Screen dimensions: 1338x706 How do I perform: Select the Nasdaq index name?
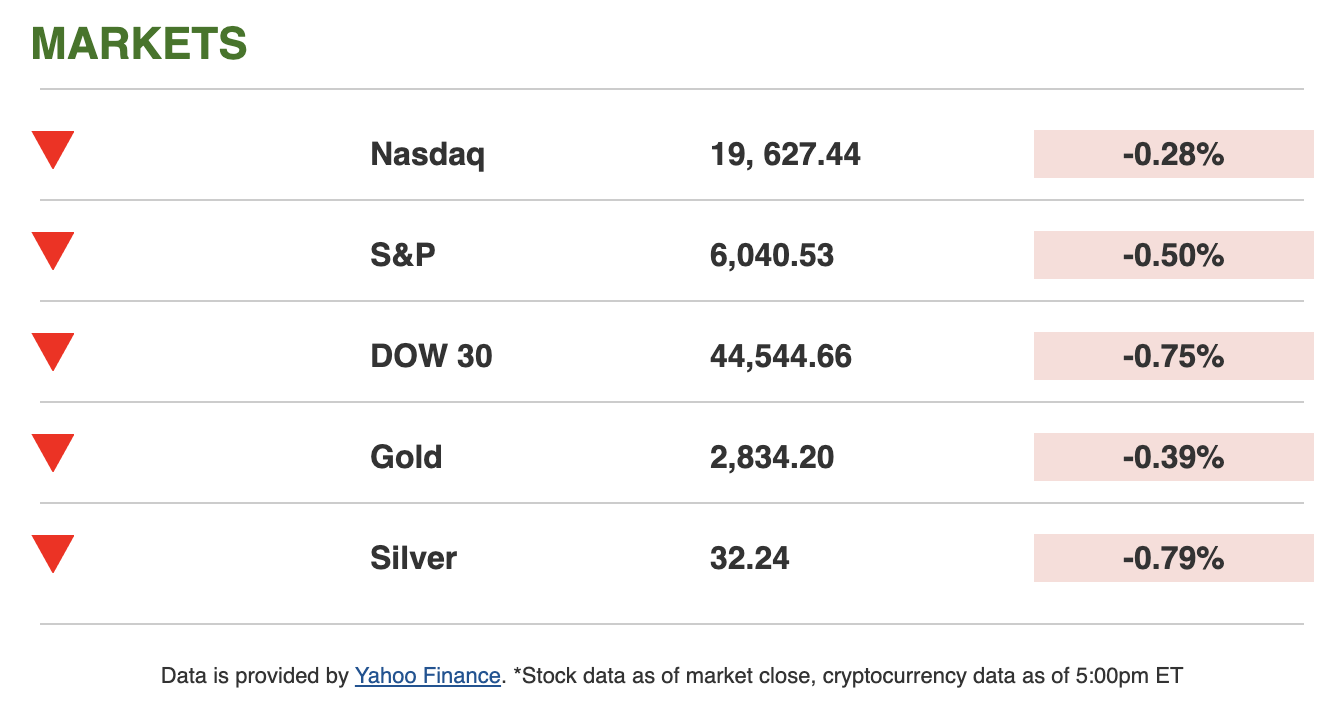pos(427,155)
